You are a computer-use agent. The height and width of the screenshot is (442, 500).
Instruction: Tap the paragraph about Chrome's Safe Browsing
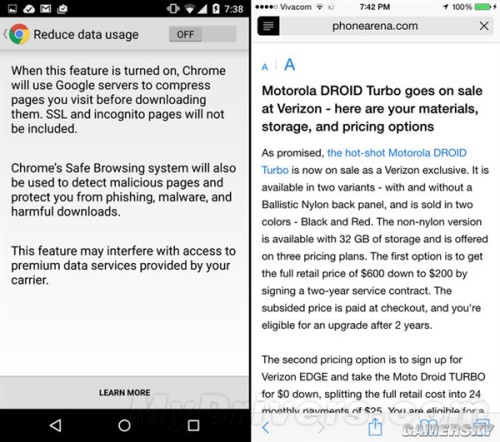(x=124, y=190)
